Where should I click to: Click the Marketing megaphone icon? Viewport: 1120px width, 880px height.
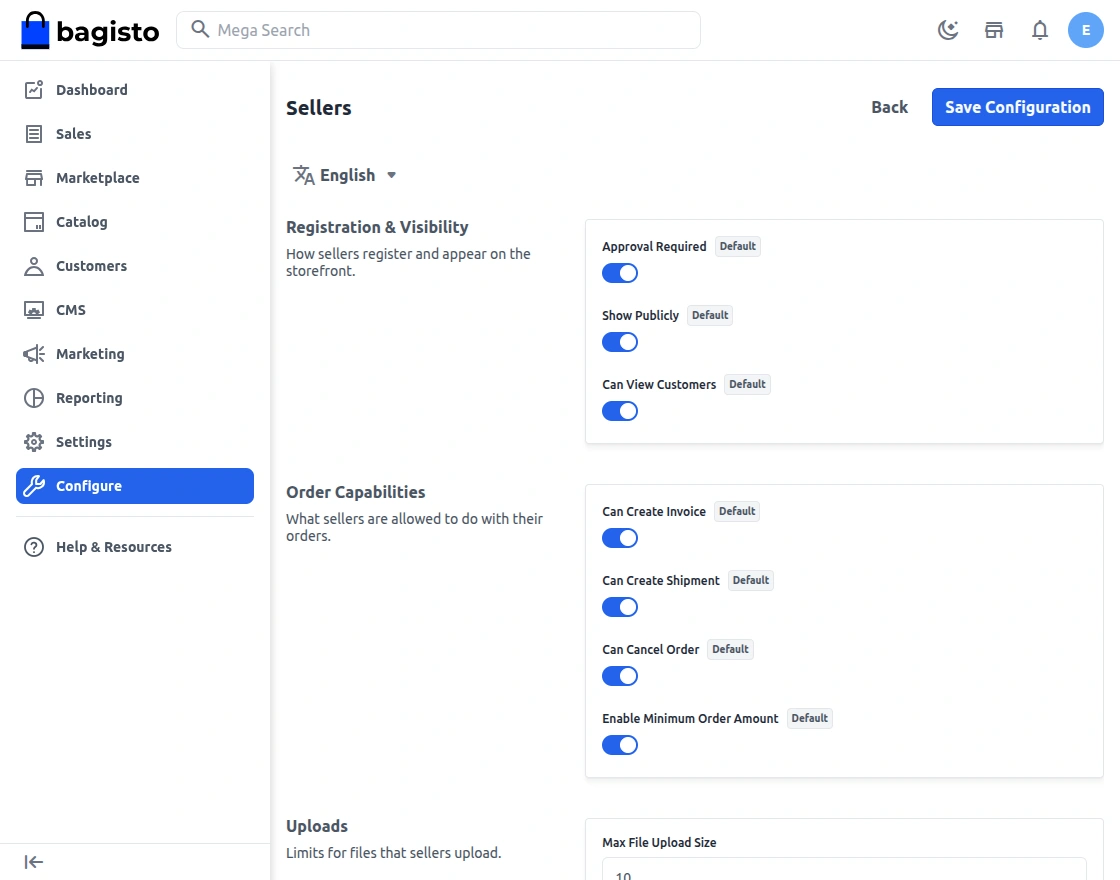pos(34,354)
